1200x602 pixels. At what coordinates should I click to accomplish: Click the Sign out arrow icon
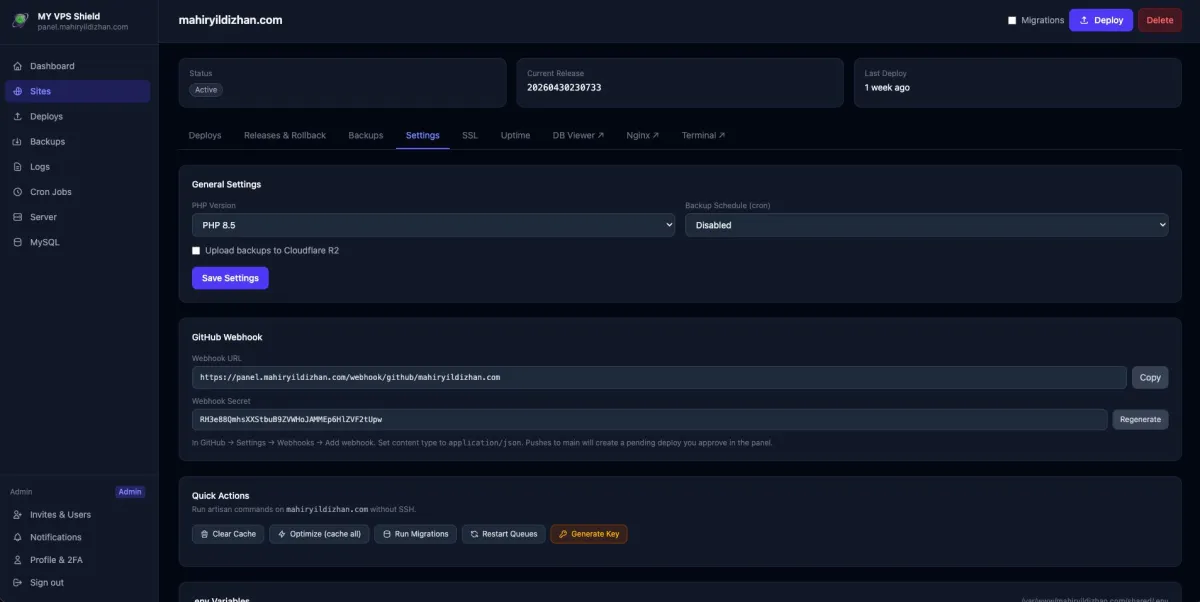click(18, 583)
